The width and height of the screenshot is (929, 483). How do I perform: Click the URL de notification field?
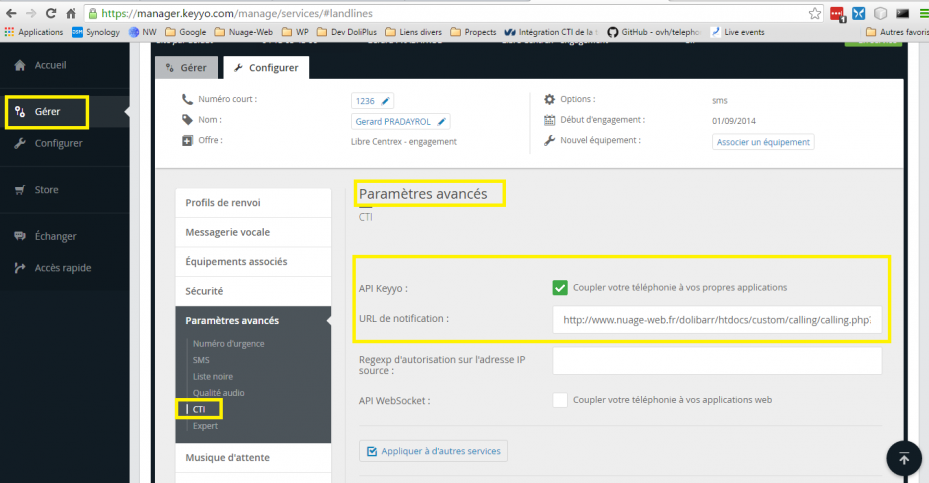(717, 320)
